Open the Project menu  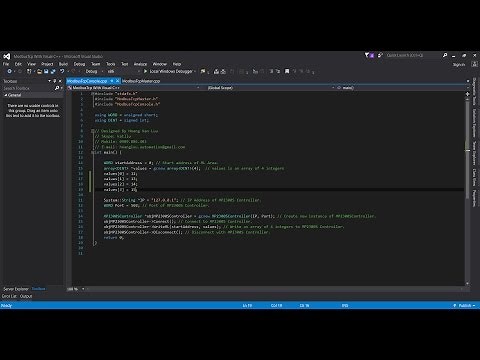(47, 64)
